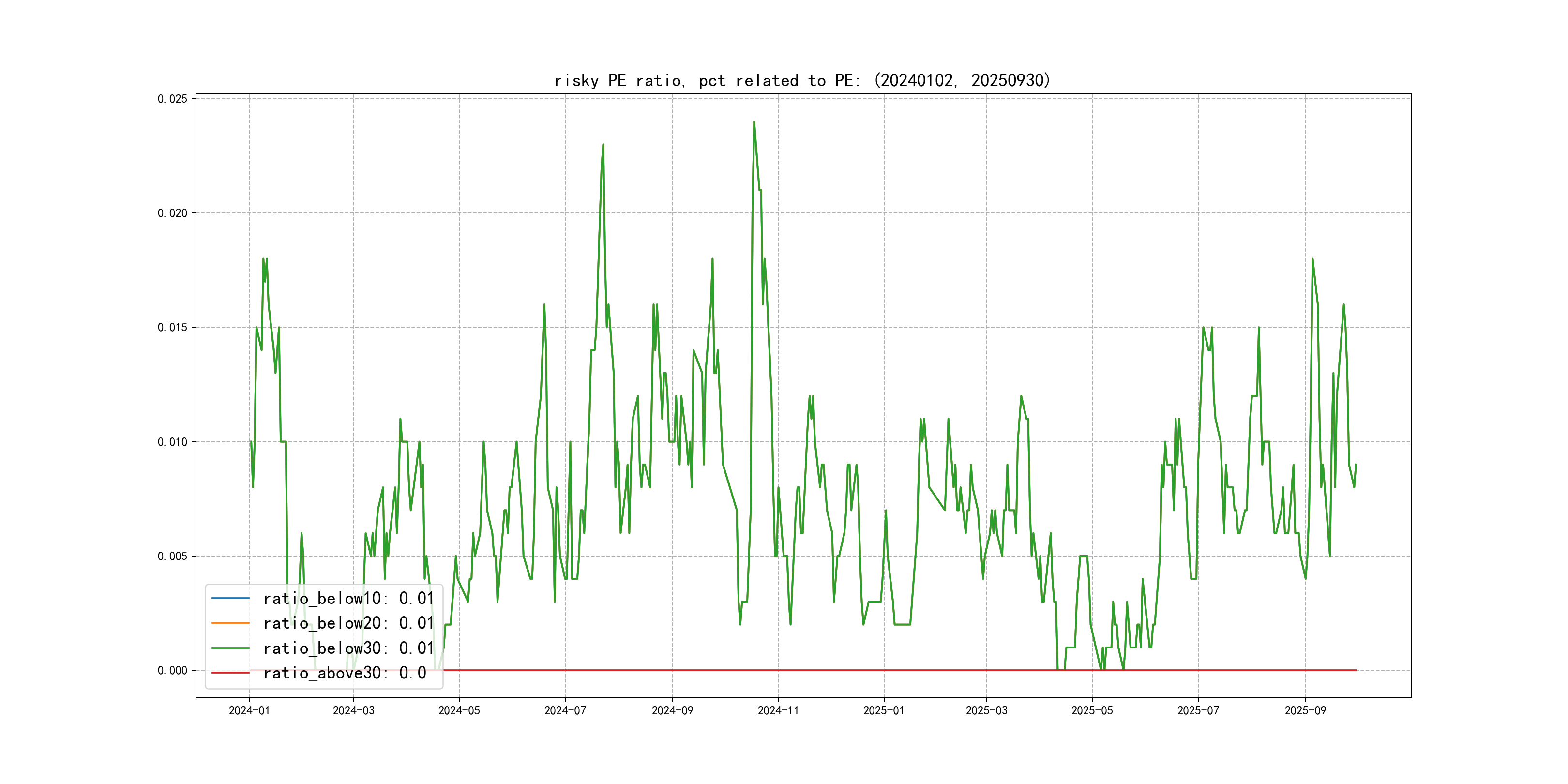Click the chart title text

click(802, 80)
